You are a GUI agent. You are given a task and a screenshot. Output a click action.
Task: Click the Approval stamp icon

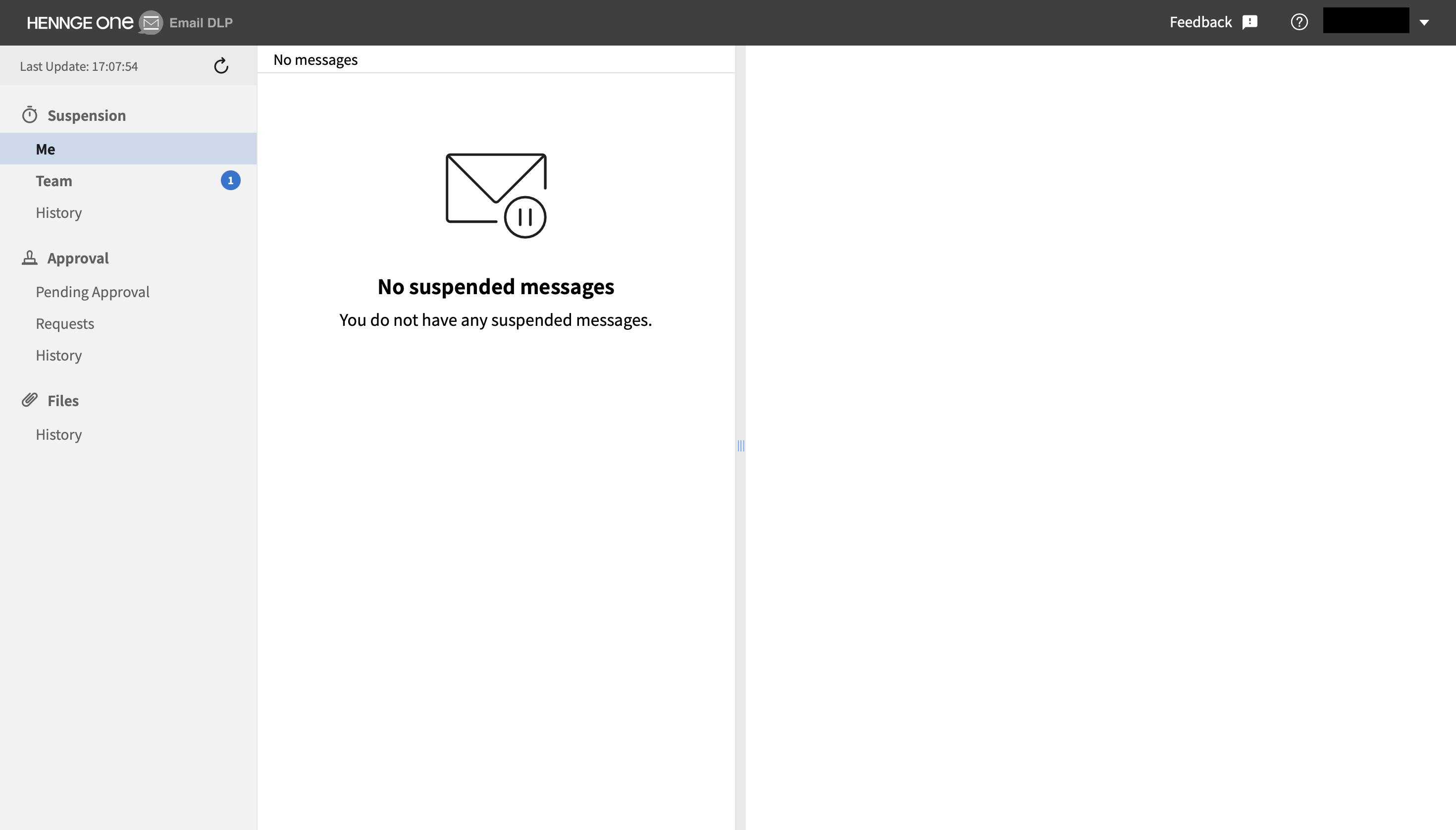[x=30, y=258]
